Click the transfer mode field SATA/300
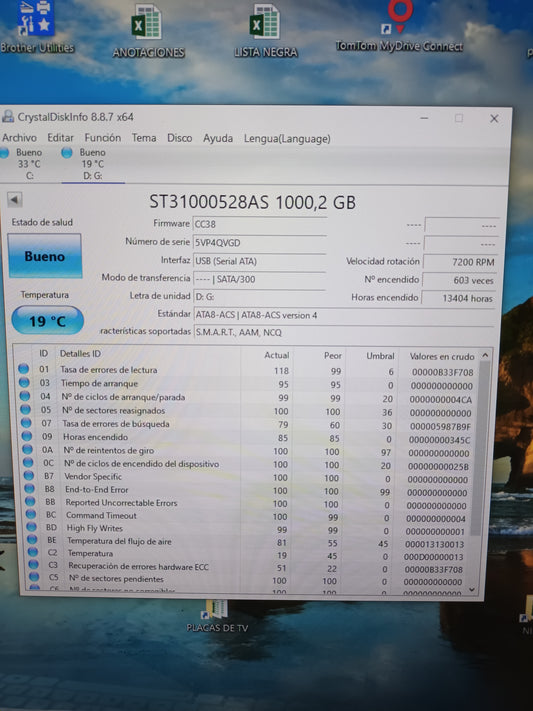Image resolution: width=533 pixels, height=711 pixels. click(259, 279)
